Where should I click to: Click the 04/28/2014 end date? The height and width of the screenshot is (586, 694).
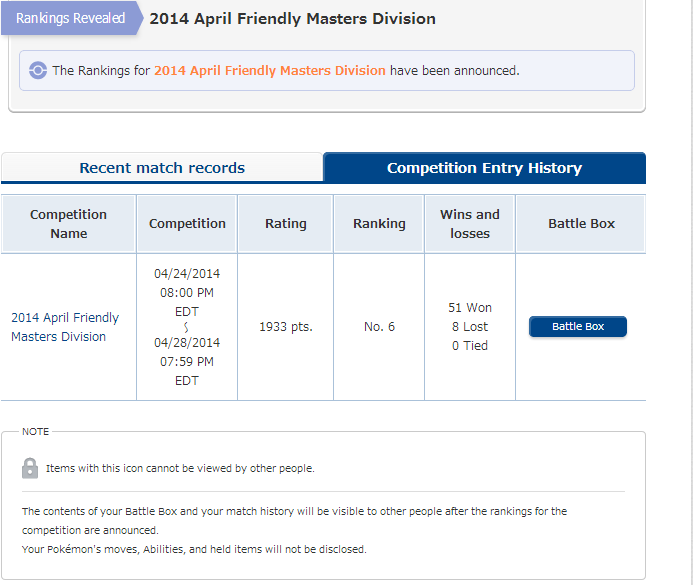pos(187,343)
